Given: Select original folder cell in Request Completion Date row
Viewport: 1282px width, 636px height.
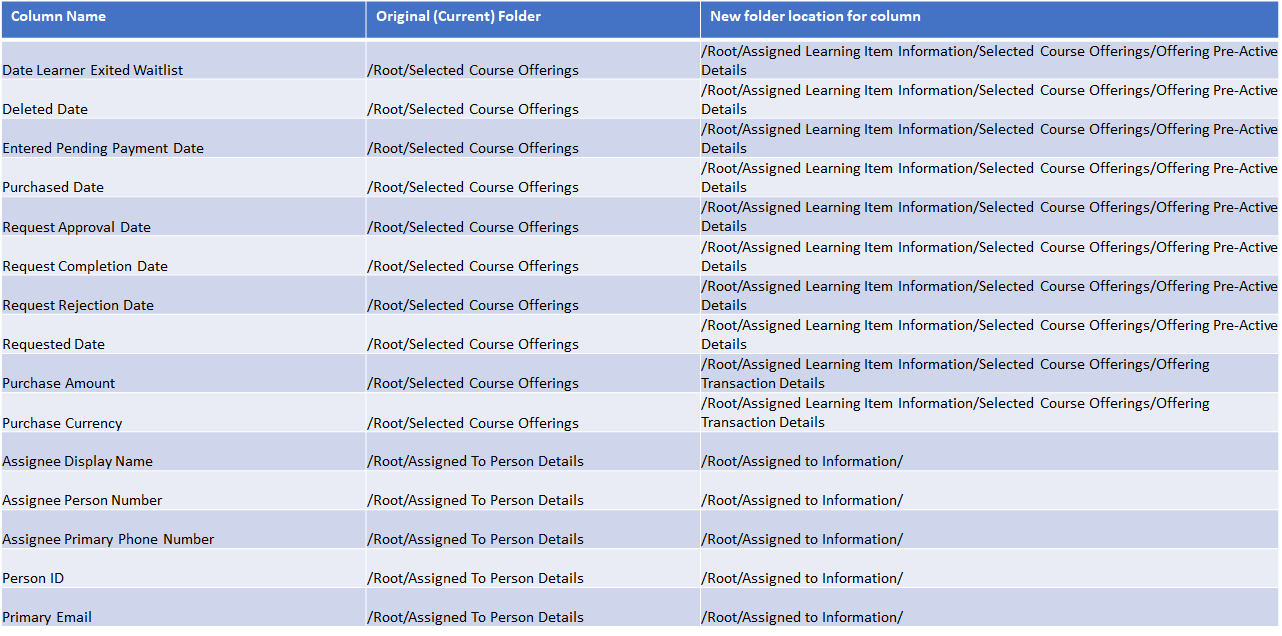Looking at the screenshot, I should (533, 256).
